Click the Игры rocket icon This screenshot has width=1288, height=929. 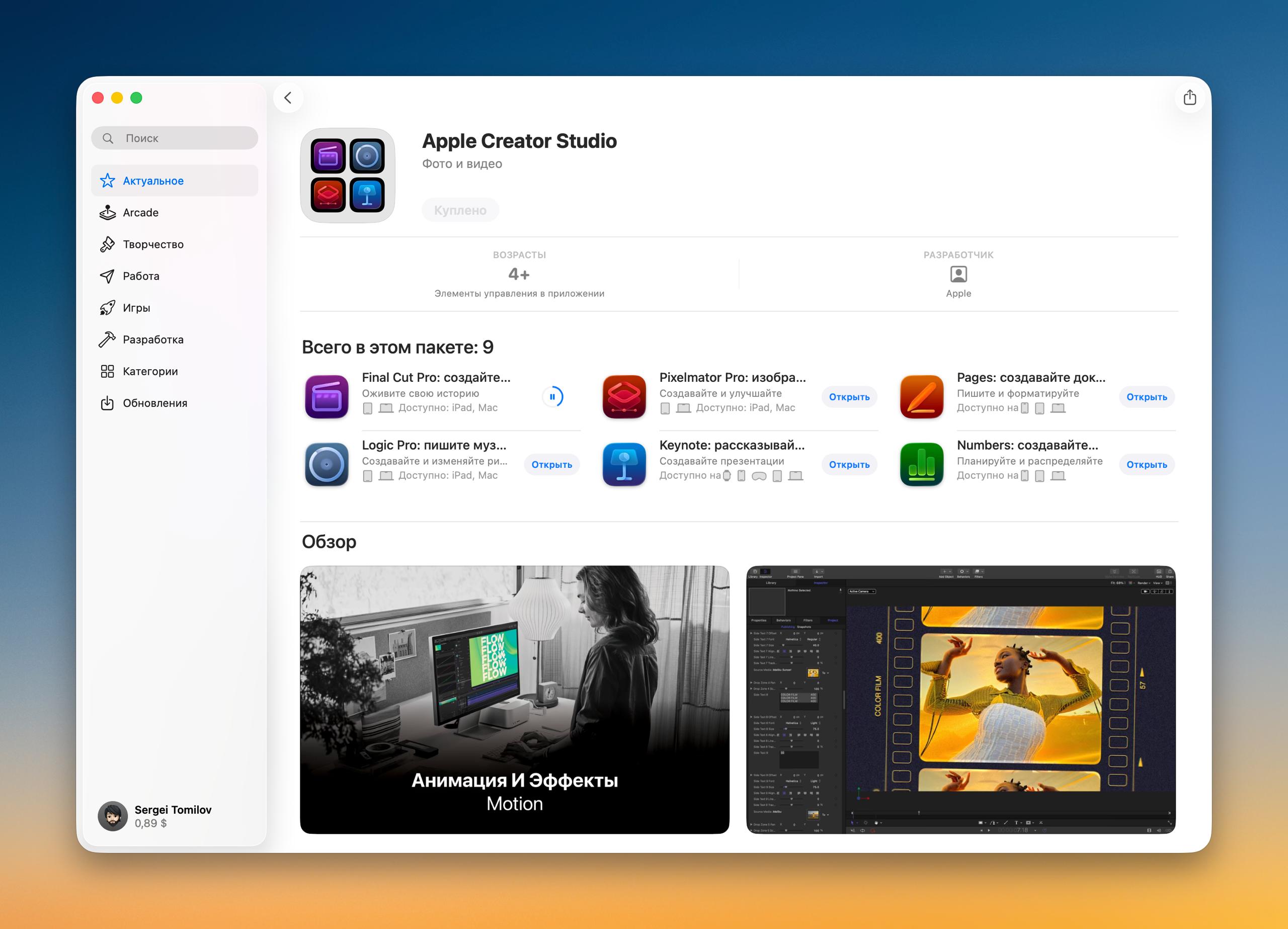click(107, 308)
